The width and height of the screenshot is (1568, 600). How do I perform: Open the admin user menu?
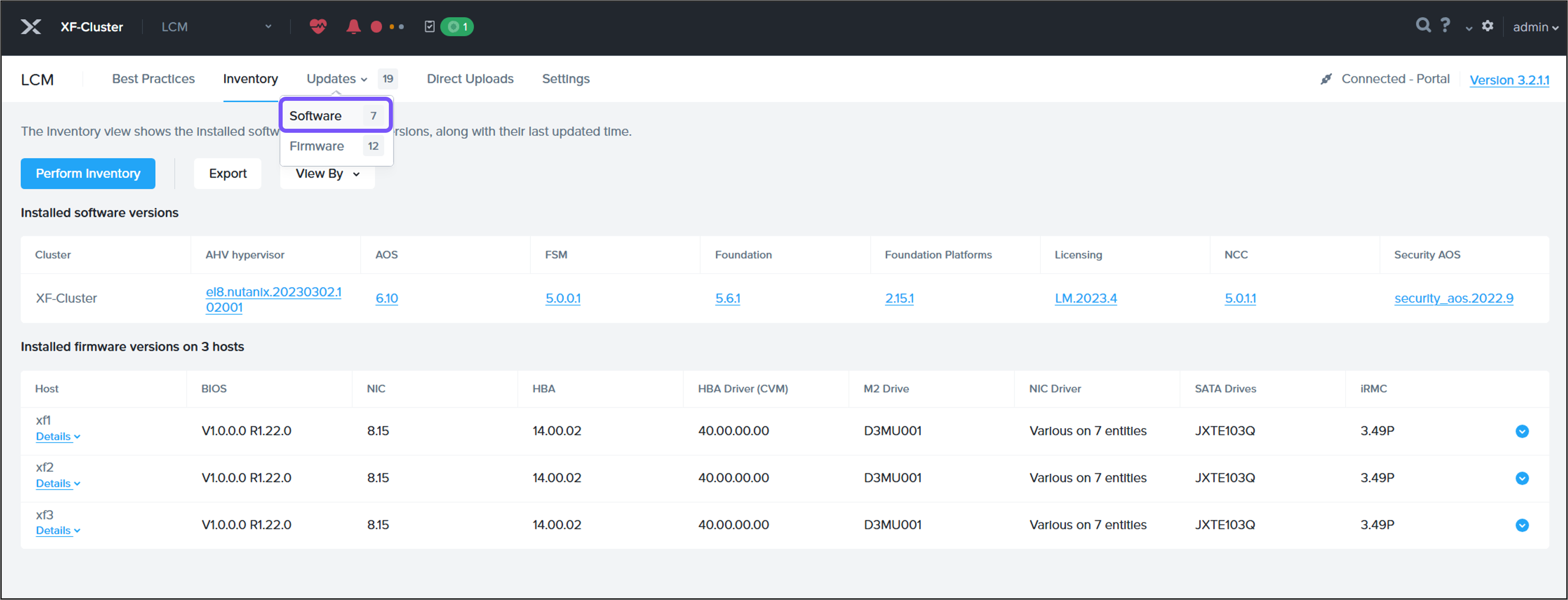point(1535,27)
